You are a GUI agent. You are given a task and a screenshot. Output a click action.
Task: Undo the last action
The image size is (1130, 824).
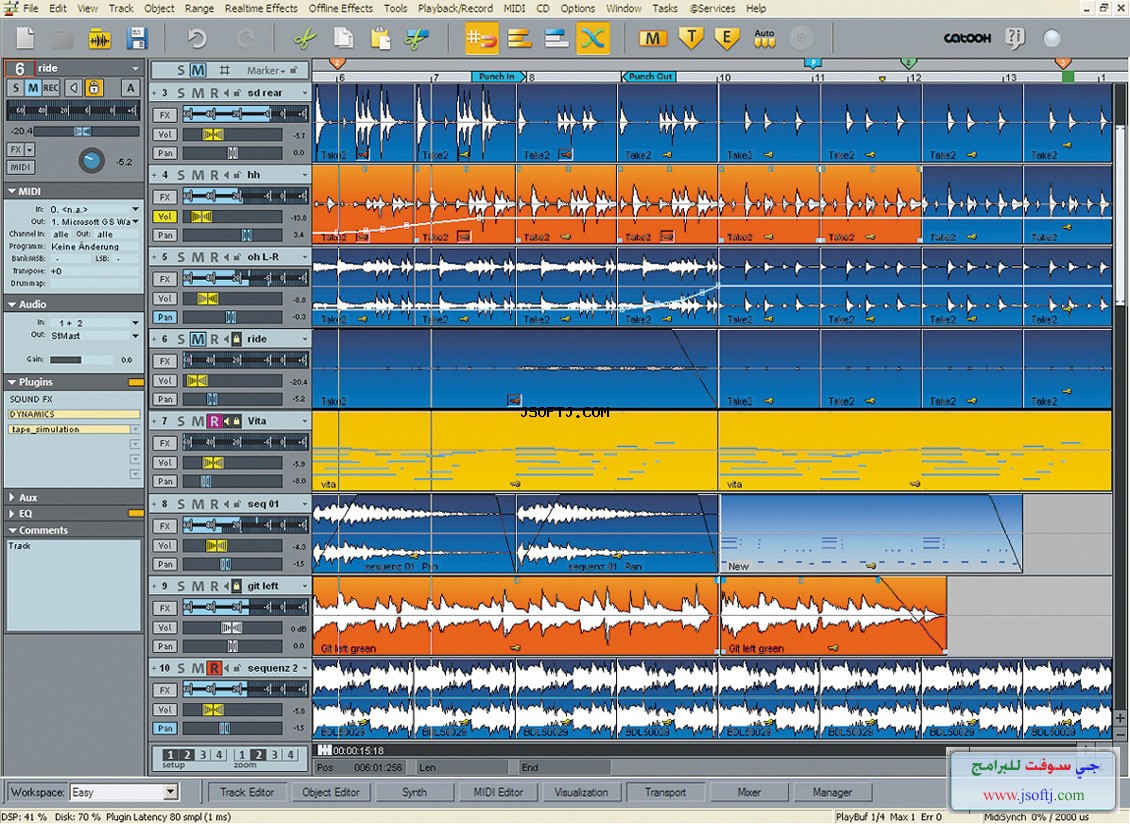[x=197, y=38]
